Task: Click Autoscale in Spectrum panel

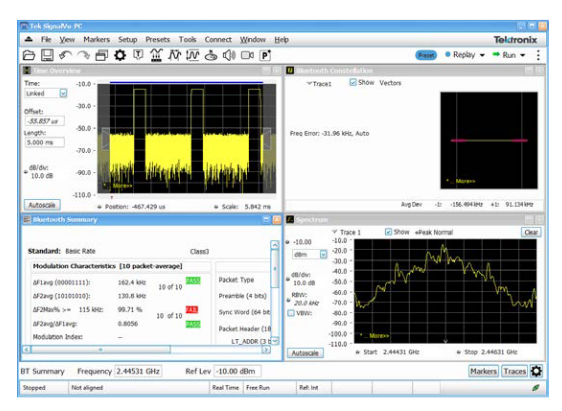Action: pos(305,353)
